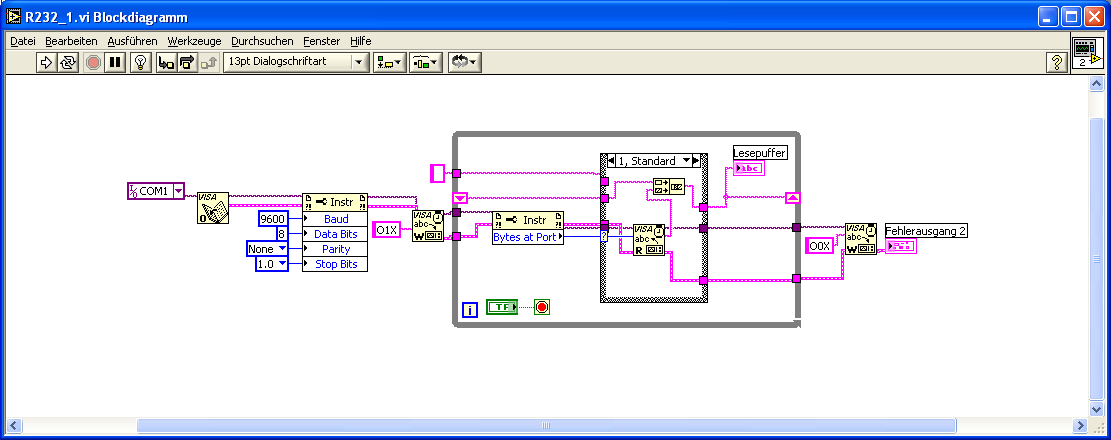This screenshot has height=440, width=1111.
Task: Open the Align Objects dropdown
Action: pos(390,62)
